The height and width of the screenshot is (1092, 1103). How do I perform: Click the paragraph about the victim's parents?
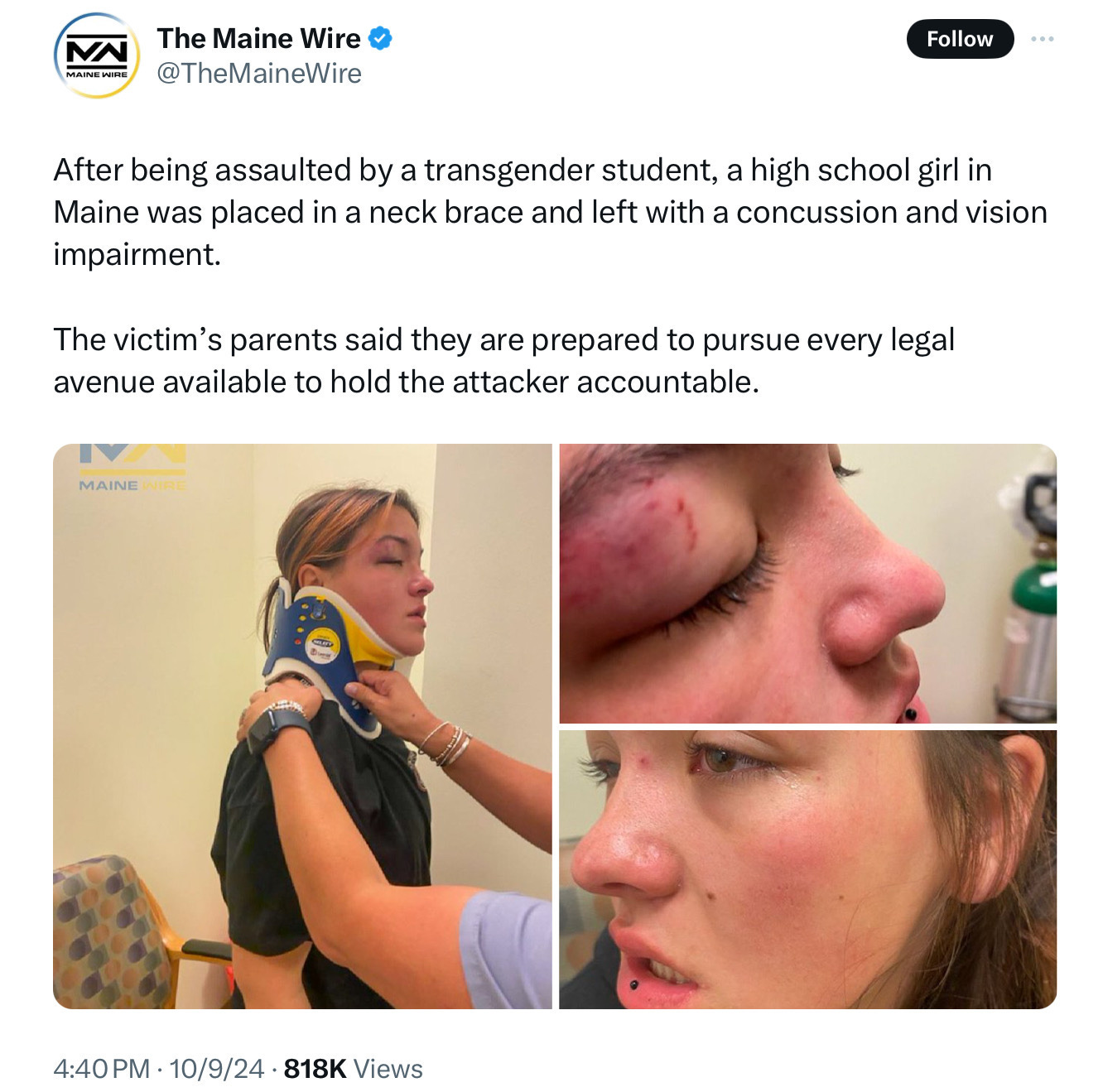504,361
